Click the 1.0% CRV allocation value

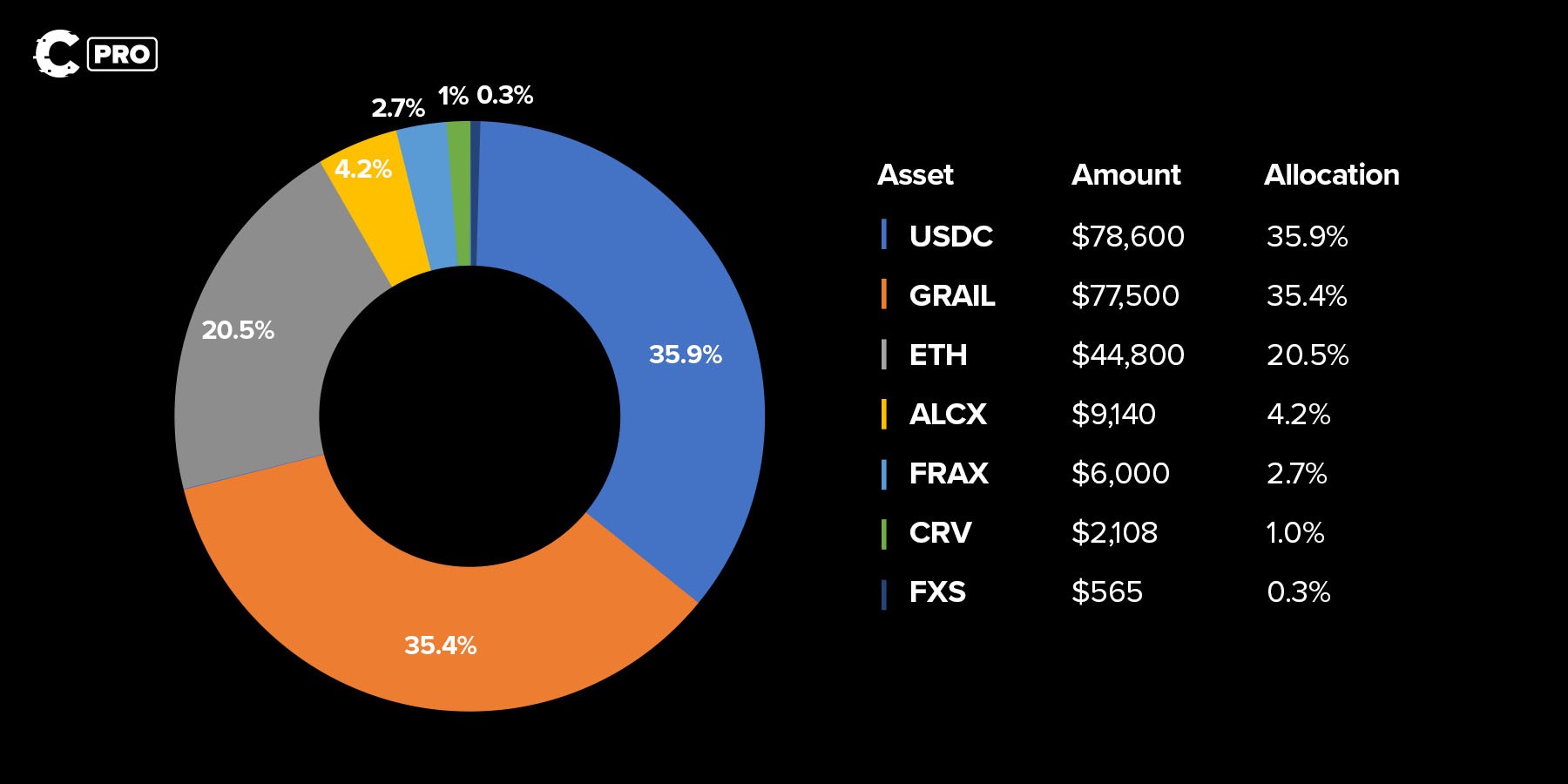[x=1294, y=532]
